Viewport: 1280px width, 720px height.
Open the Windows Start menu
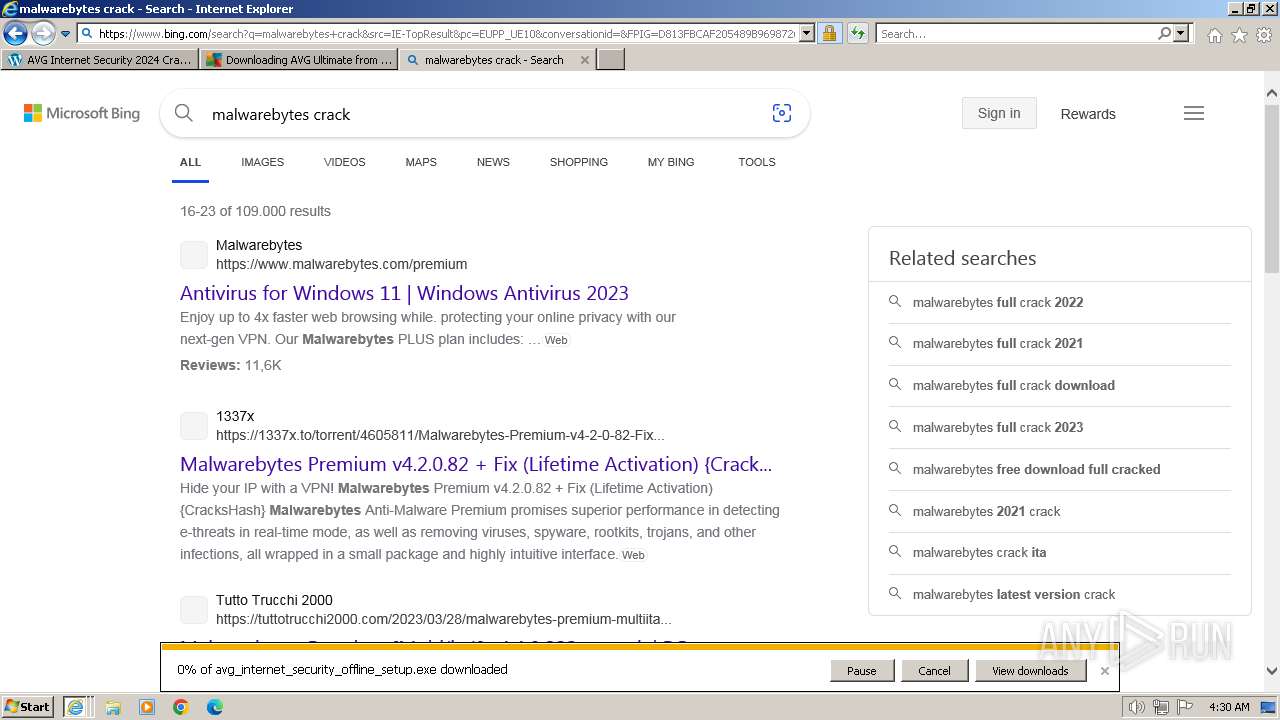[x=27, y=707]
